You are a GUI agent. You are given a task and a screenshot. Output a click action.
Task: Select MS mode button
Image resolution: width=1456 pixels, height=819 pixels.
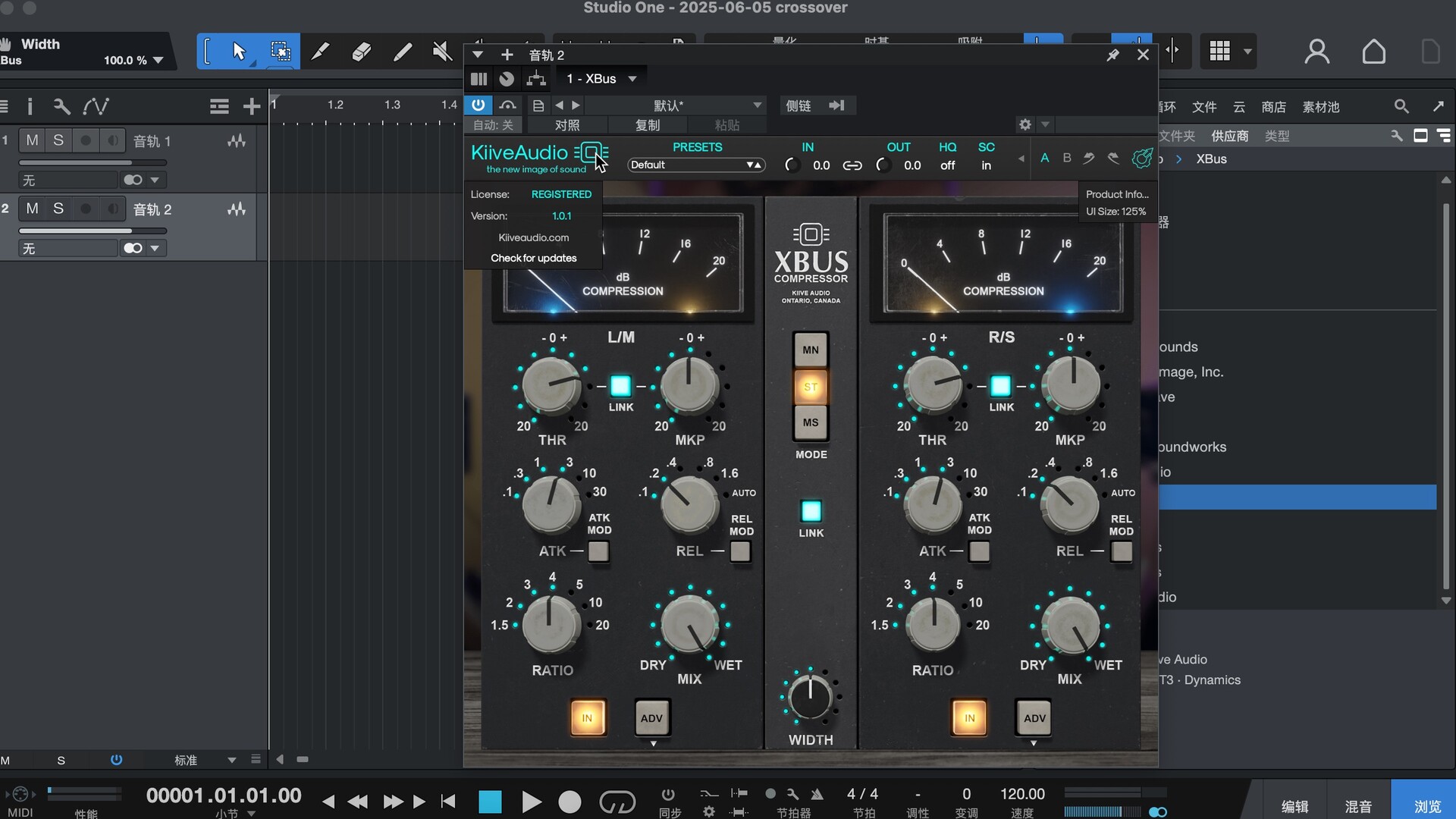[811, 422]
